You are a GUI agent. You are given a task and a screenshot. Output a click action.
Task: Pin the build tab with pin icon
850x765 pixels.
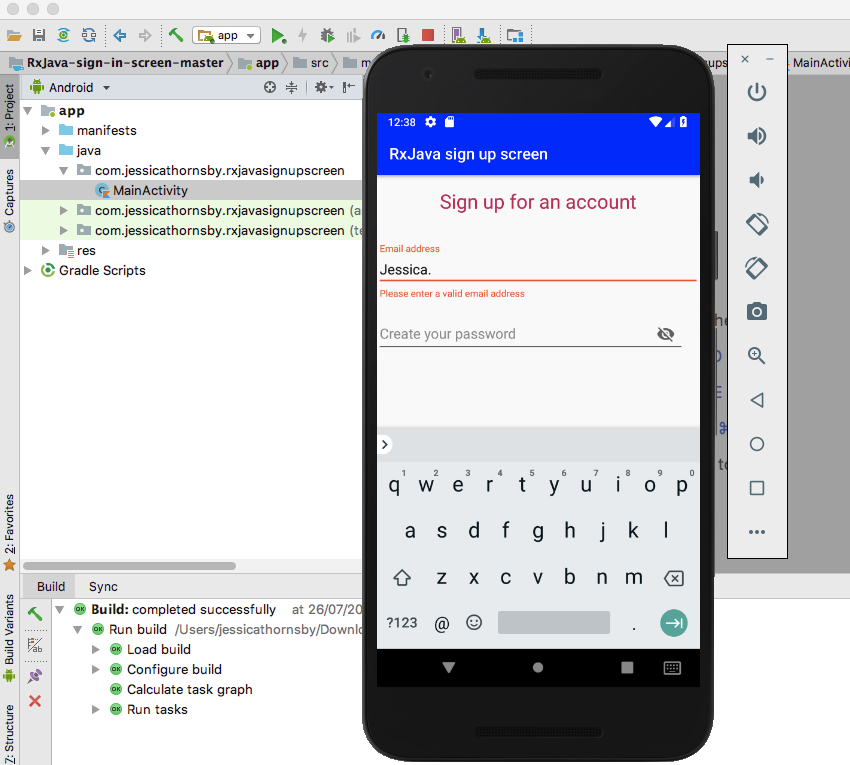point(35,676)
